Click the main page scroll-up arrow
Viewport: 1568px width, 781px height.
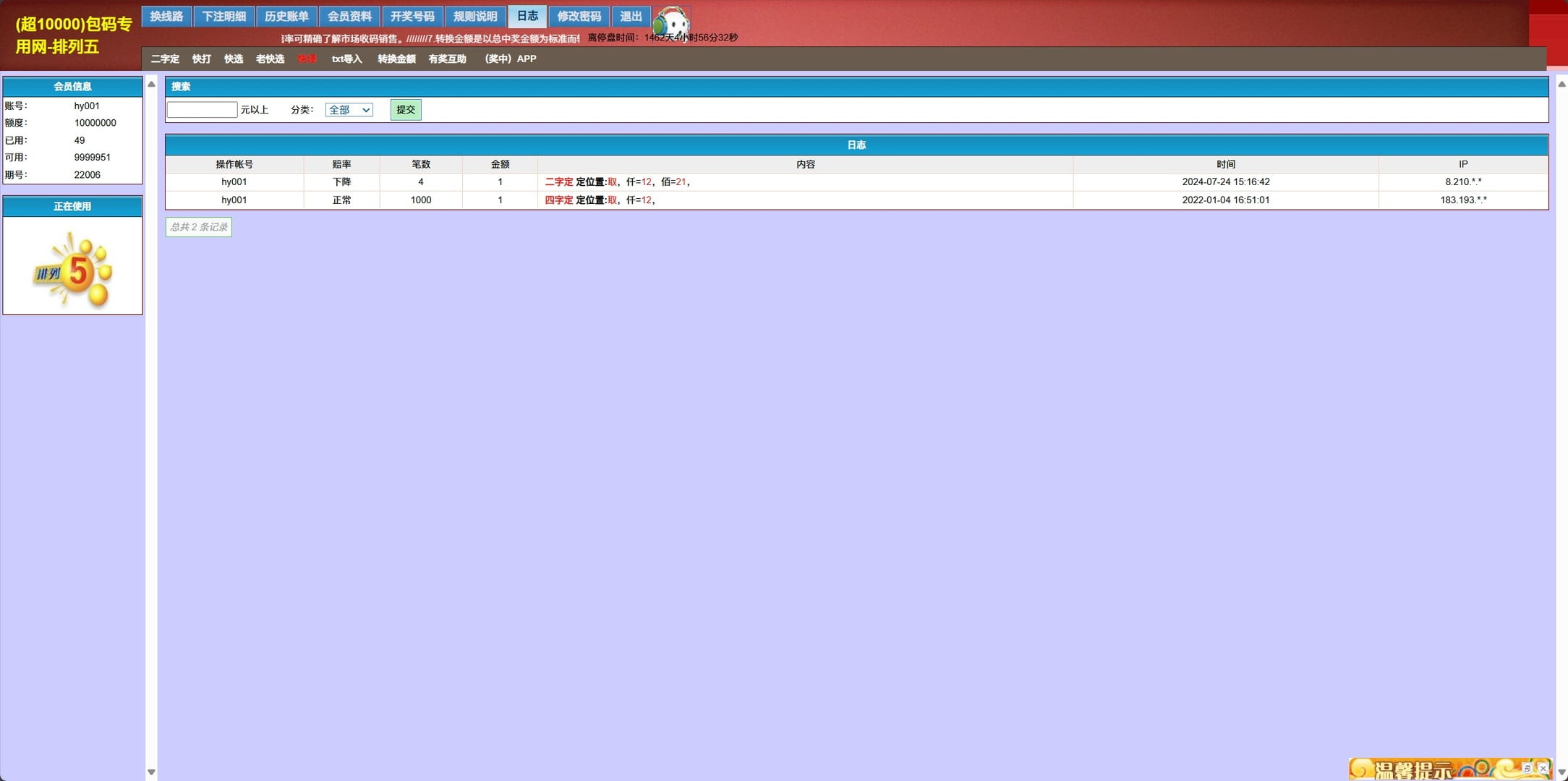coord(1561,84)
